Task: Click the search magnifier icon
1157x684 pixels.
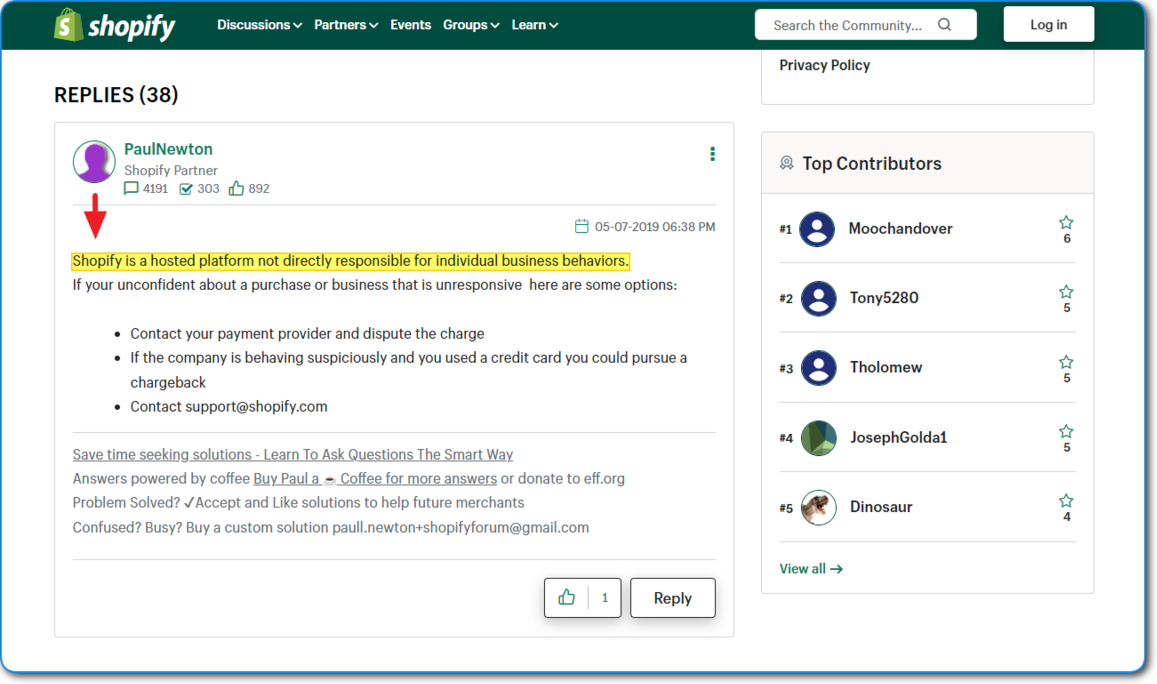Action: point(944,24)
